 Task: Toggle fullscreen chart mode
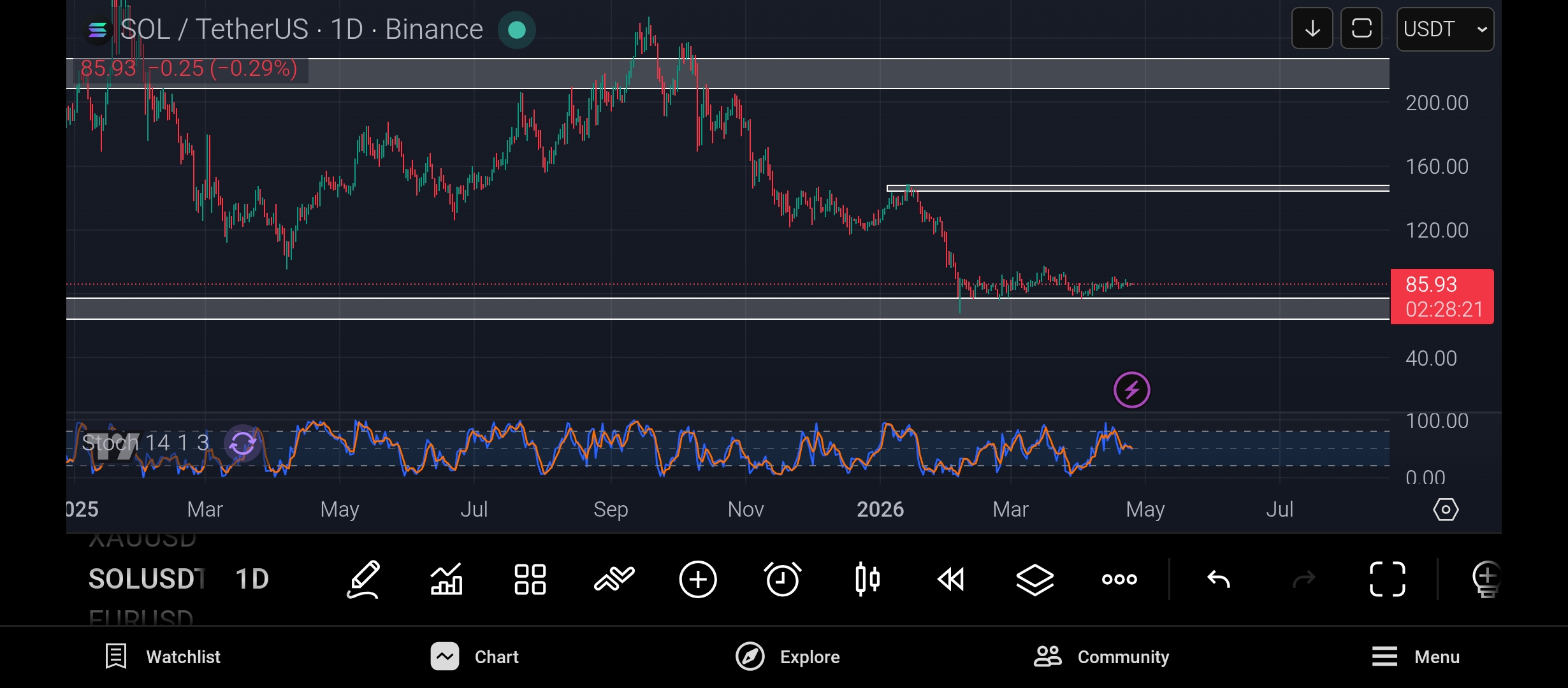[x=1387, y=579]
